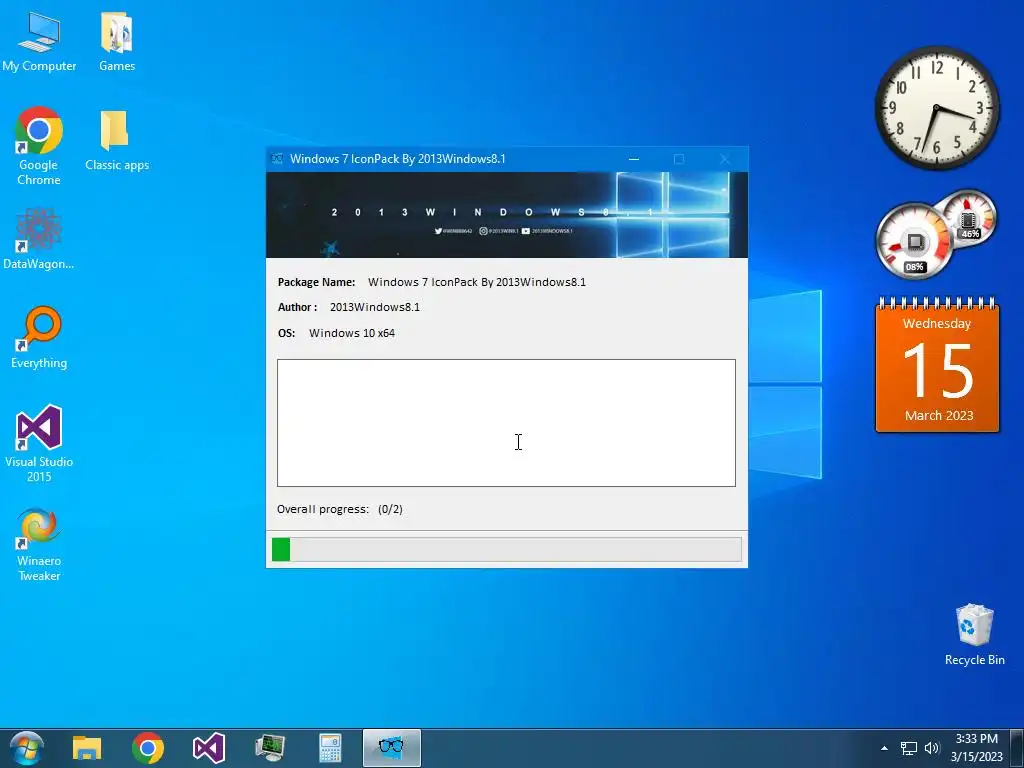The width and height of the screenshot is (1024, 768).
Task: Open Visual Studio from the taskbar
Action: [x=209, y=748]
